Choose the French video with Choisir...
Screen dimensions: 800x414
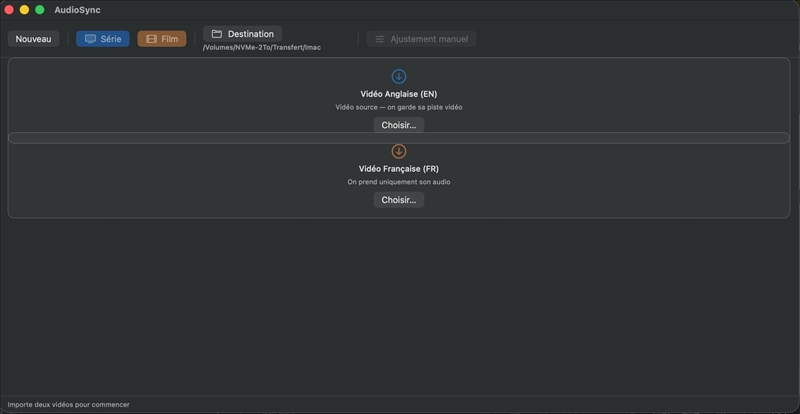coord(398,200)
